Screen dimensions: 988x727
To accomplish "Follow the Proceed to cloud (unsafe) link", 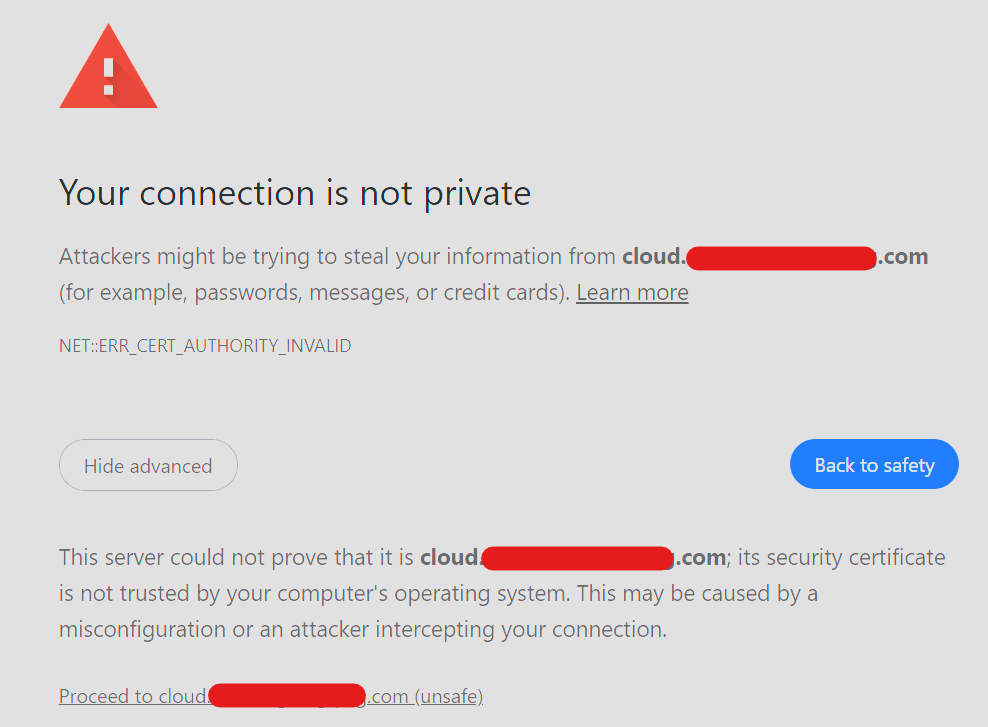I will 271,696.
